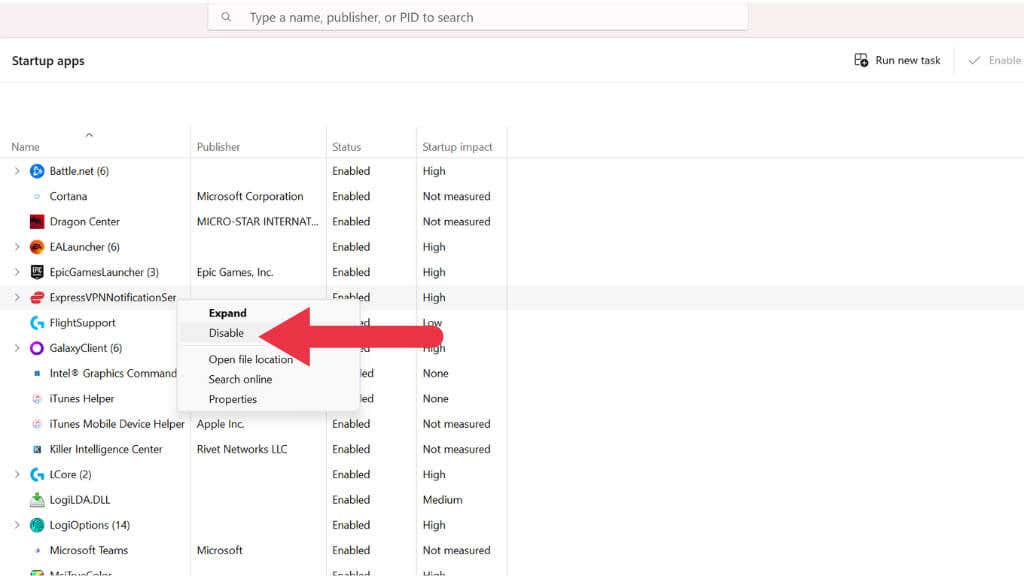Sort by Name column header

click(25, 147)
